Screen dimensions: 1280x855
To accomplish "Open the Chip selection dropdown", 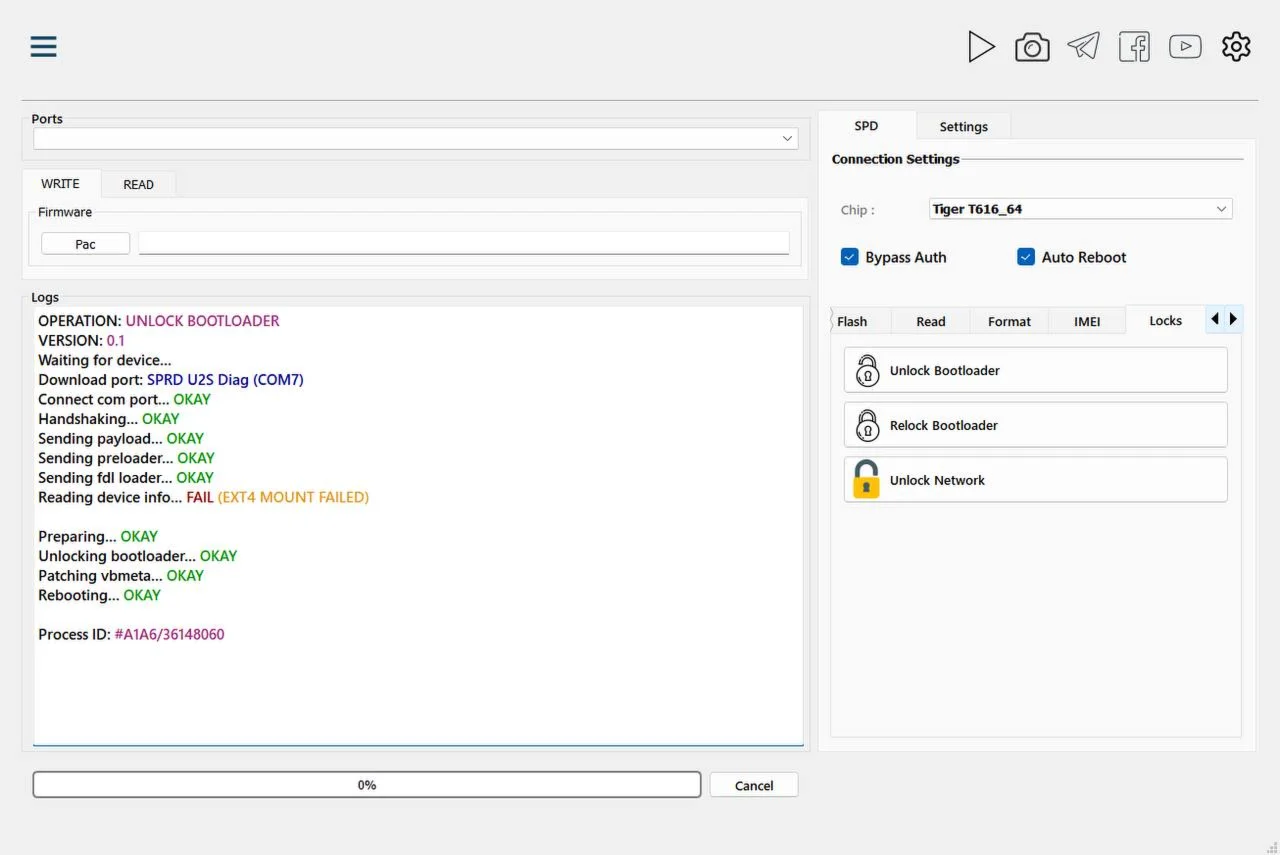I will [x=1080, y=209].
